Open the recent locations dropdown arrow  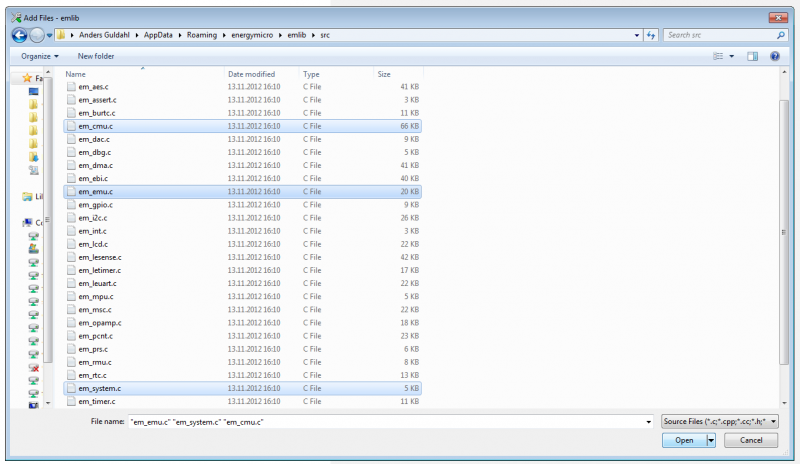49,36
